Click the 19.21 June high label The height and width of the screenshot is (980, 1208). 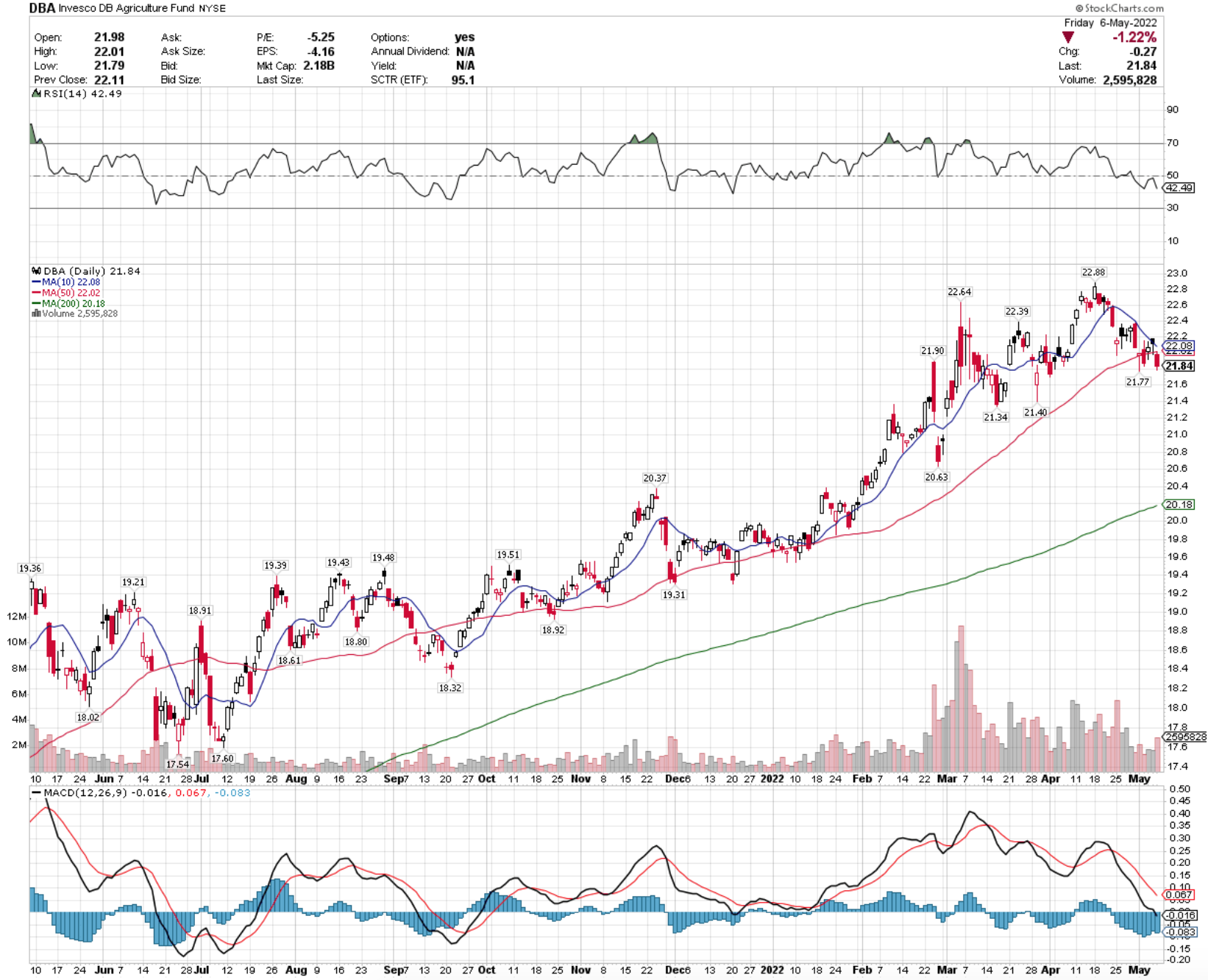133,582
